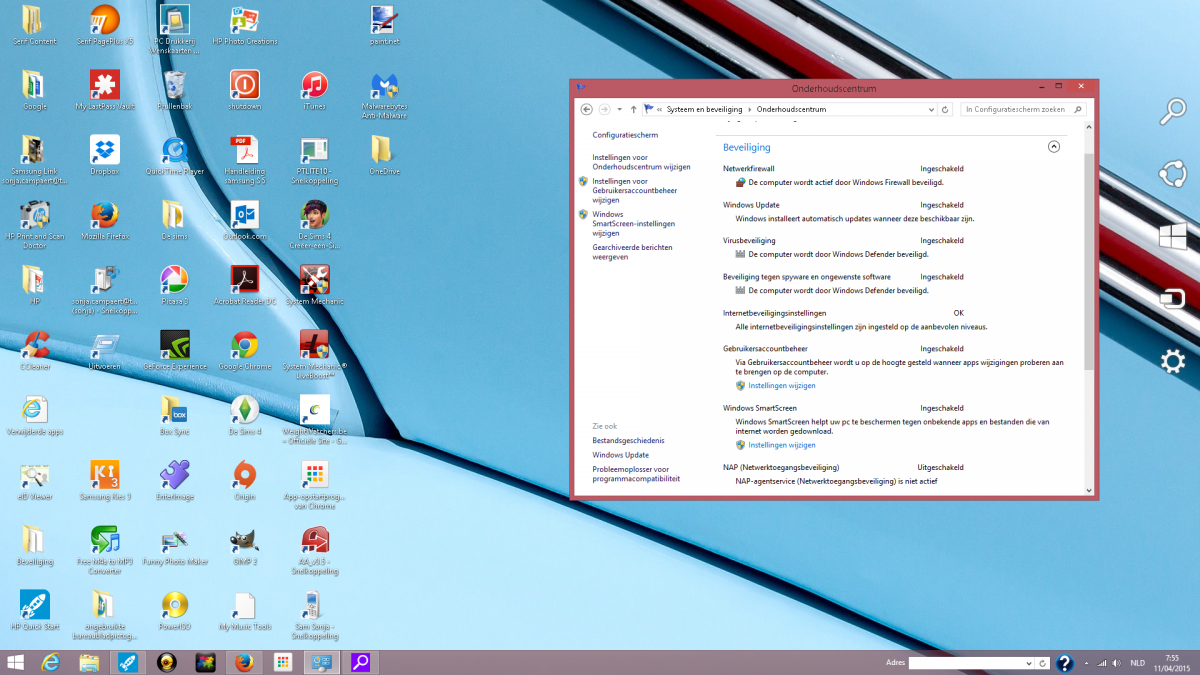Click Firefox button on the taskbar
The image size is (1200, 675).
click(243, 662)
